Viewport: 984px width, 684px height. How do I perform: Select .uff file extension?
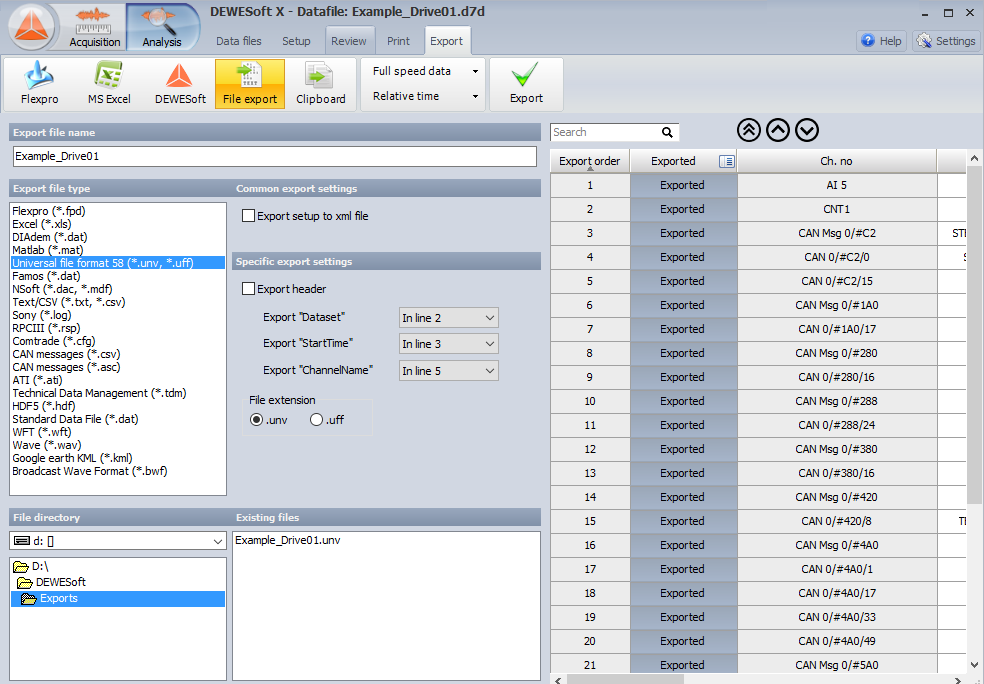tap(317, 420)
